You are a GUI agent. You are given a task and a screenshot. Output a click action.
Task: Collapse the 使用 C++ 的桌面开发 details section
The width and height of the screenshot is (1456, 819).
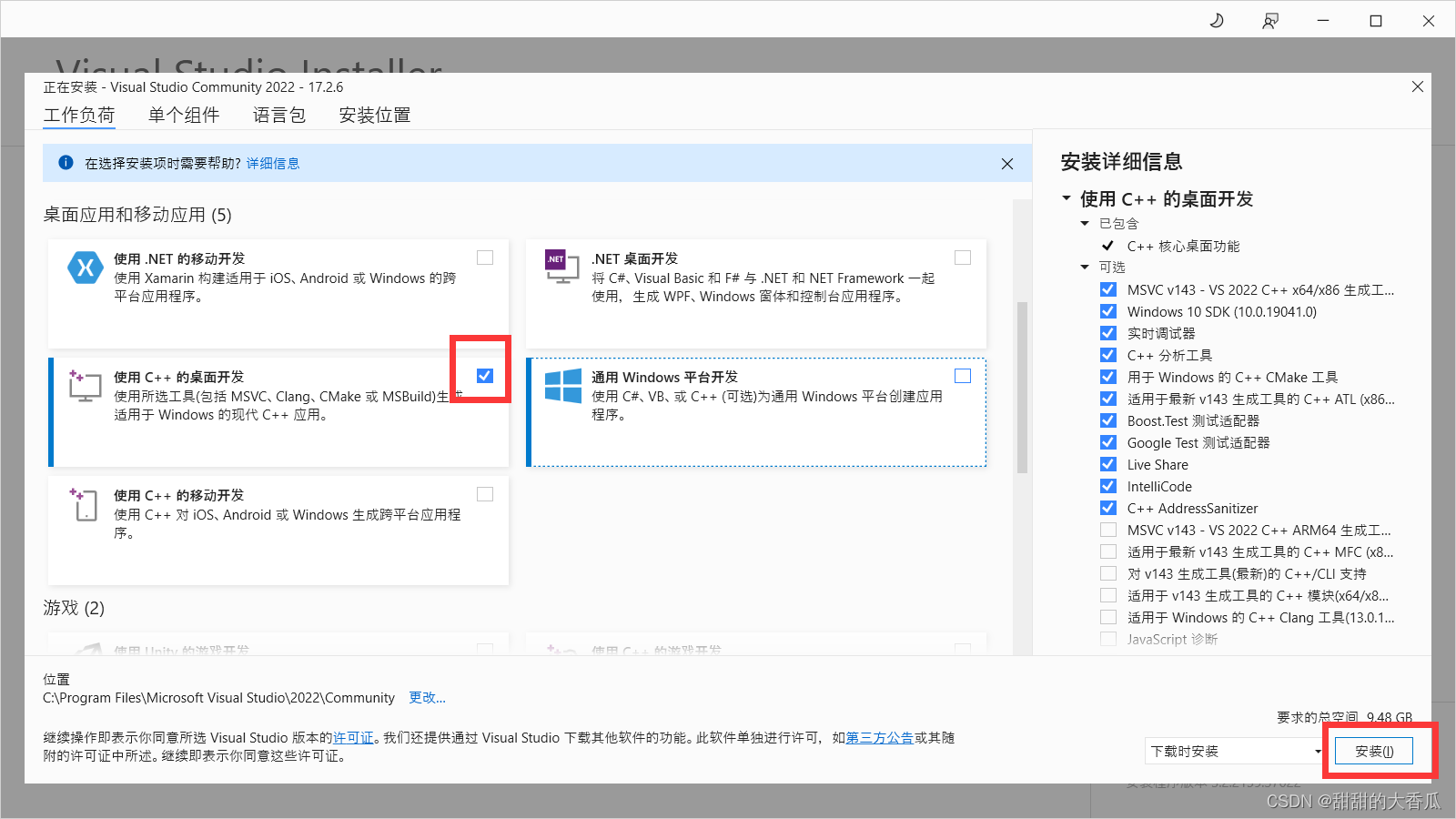tap(1067, 198)
